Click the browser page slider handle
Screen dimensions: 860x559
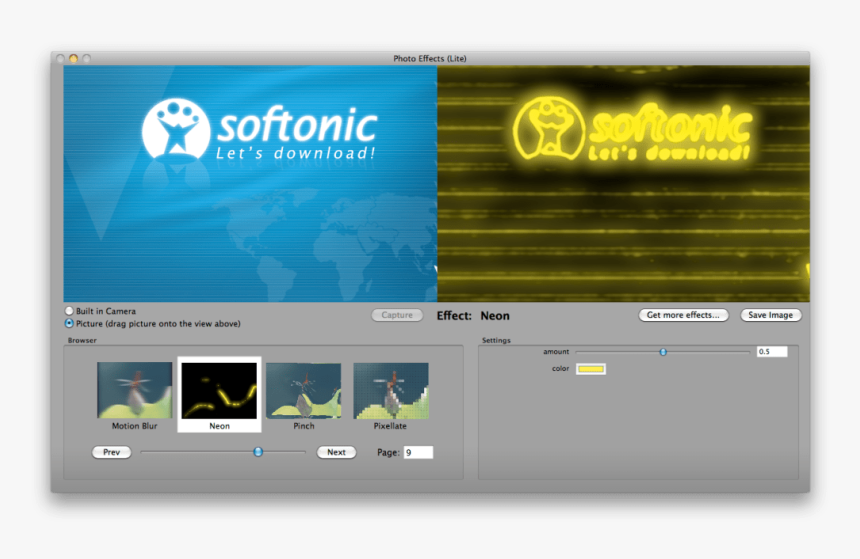pos(258,452)
